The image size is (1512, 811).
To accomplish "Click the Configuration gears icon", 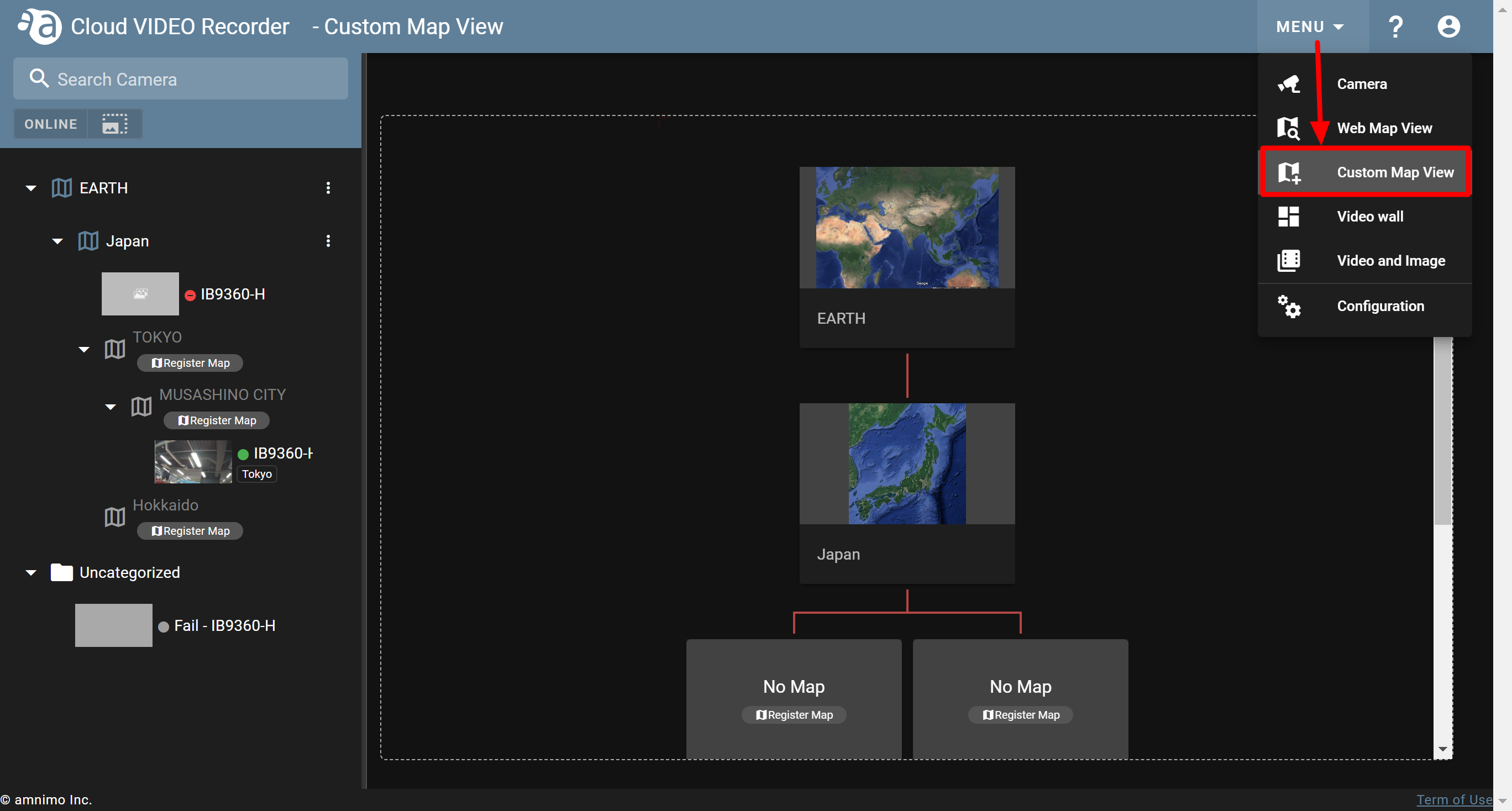I will (x=1289, y=306).
